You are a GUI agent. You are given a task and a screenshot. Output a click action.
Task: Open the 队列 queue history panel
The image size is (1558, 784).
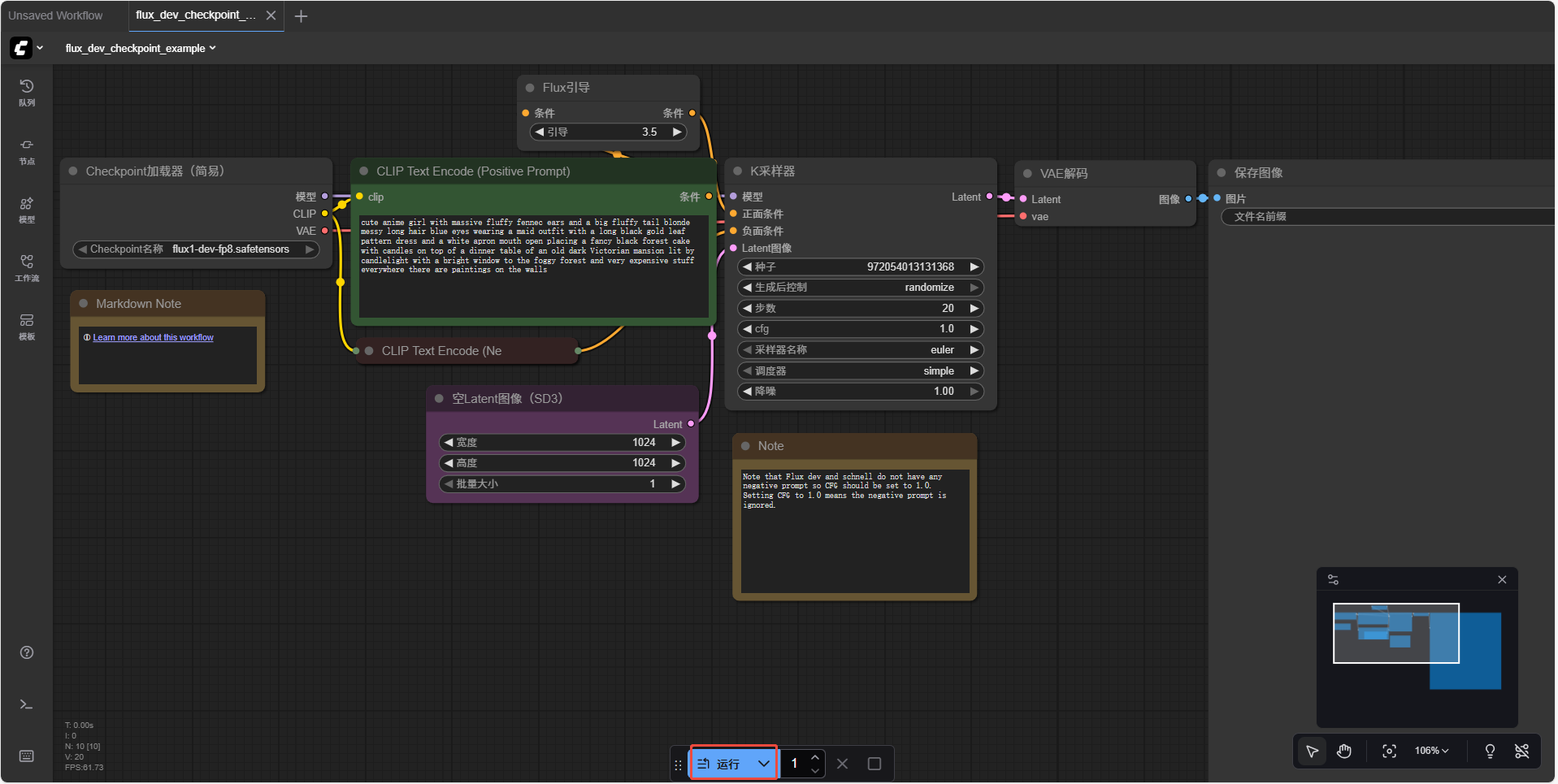click(27, 93)
